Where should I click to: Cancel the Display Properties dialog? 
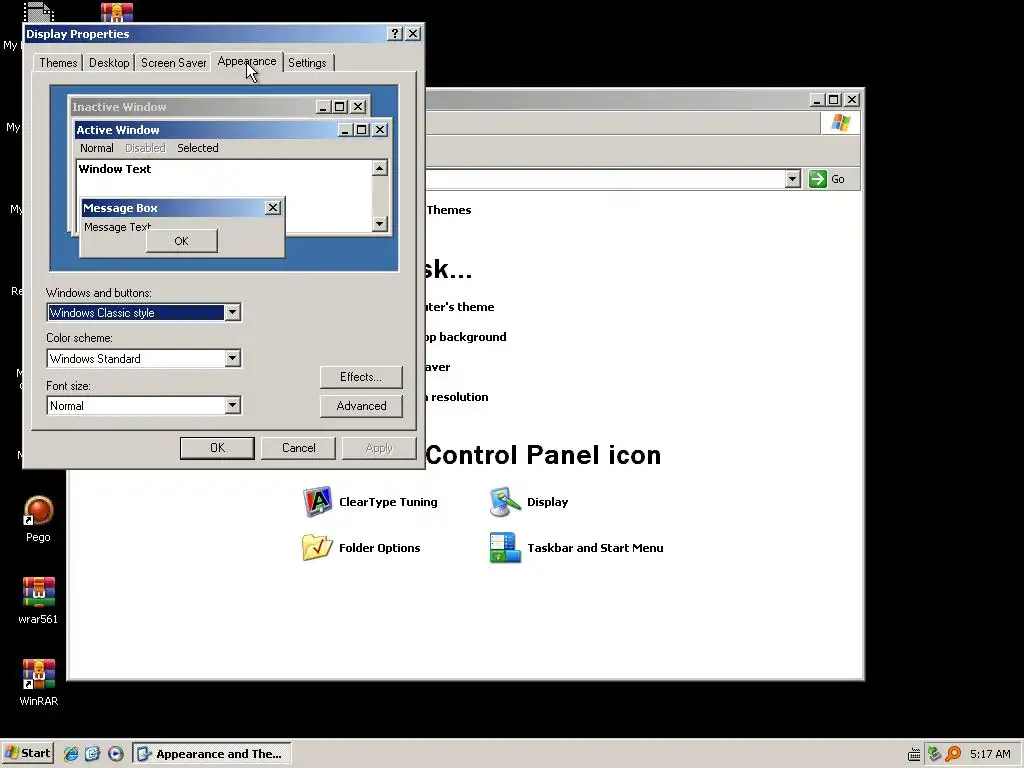point(298,447)
